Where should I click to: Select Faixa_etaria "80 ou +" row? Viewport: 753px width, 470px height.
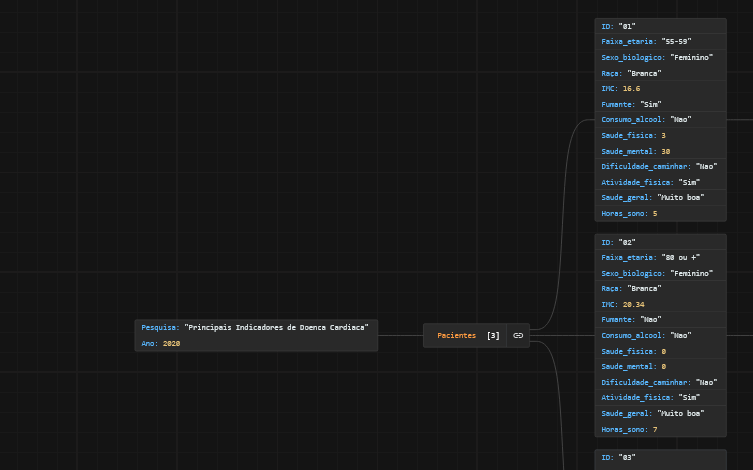[660, 258]
